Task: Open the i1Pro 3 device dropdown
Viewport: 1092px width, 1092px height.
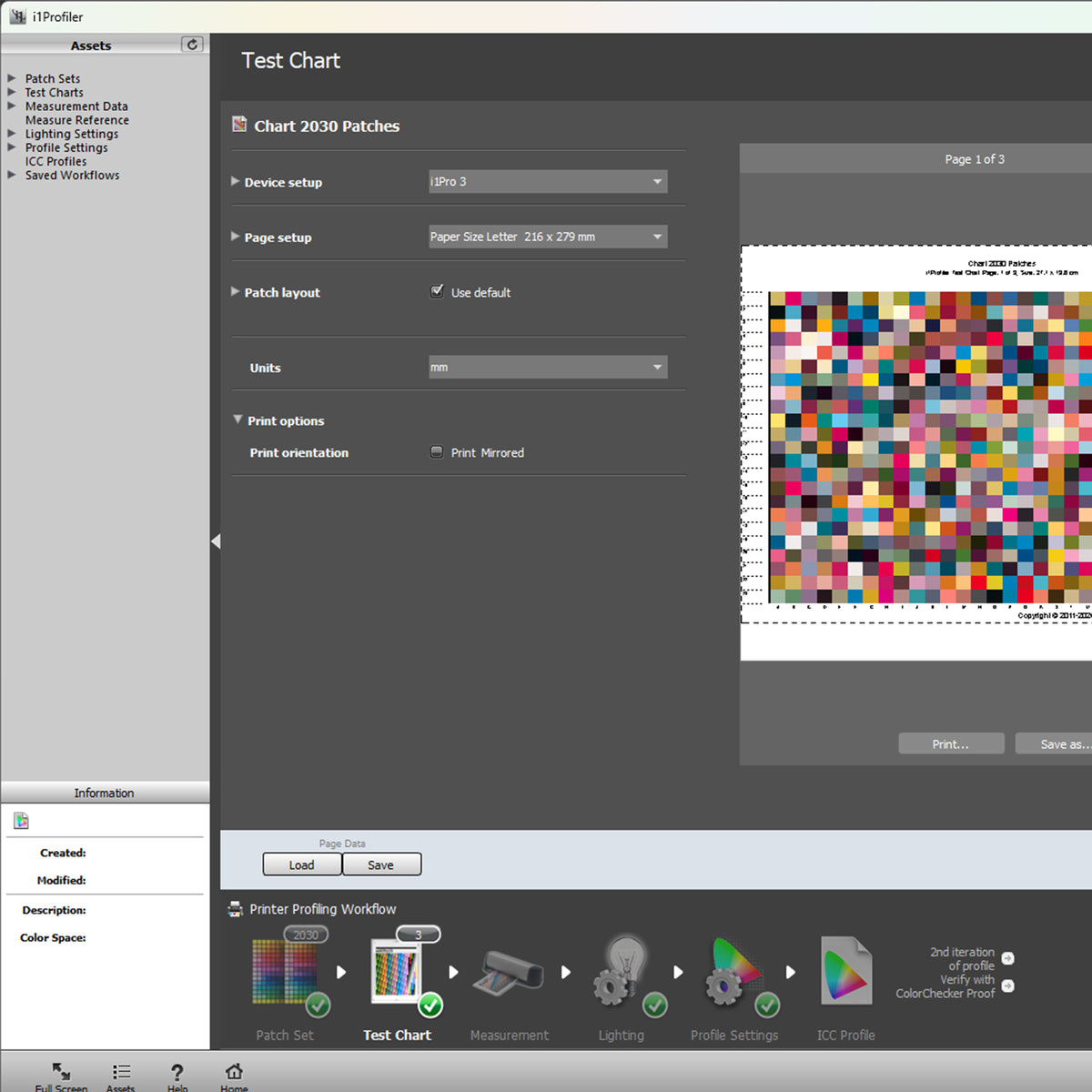Action: [x=548, y=182]
